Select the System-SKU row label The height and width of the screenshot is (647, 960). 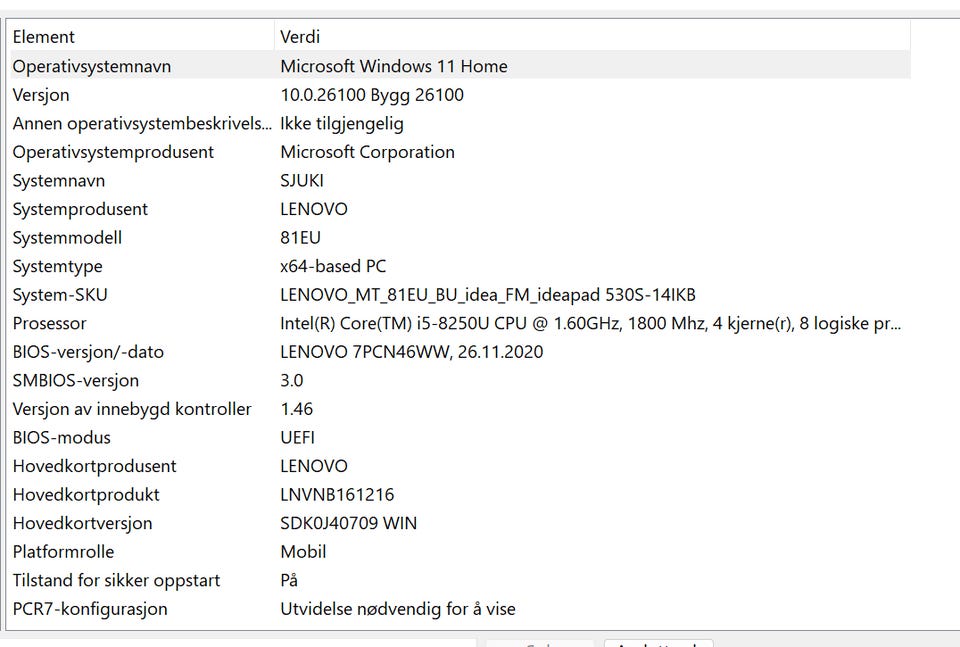coord(60,295)
